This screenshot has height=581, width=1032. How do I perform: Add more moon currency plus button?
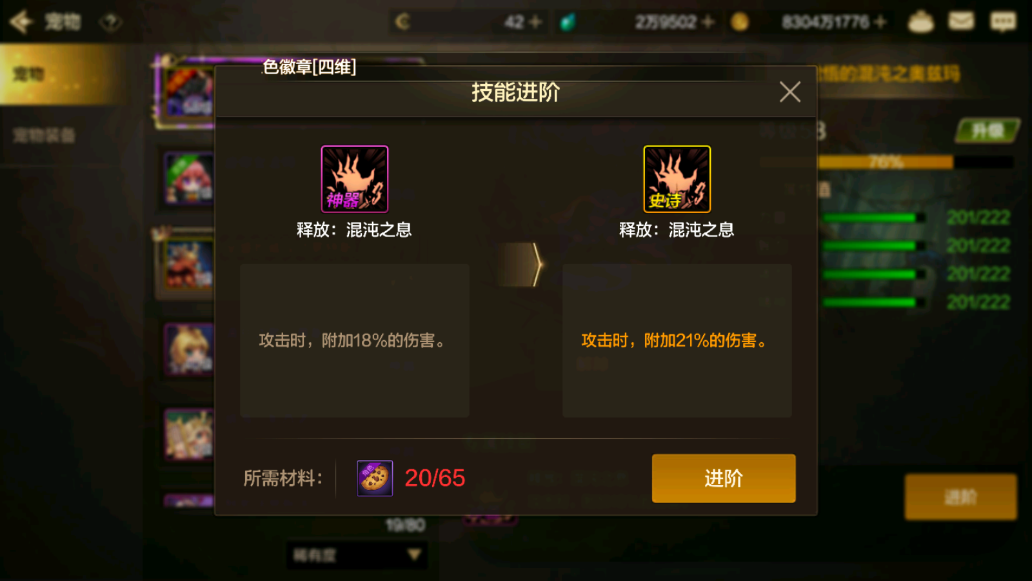point(536,22)
